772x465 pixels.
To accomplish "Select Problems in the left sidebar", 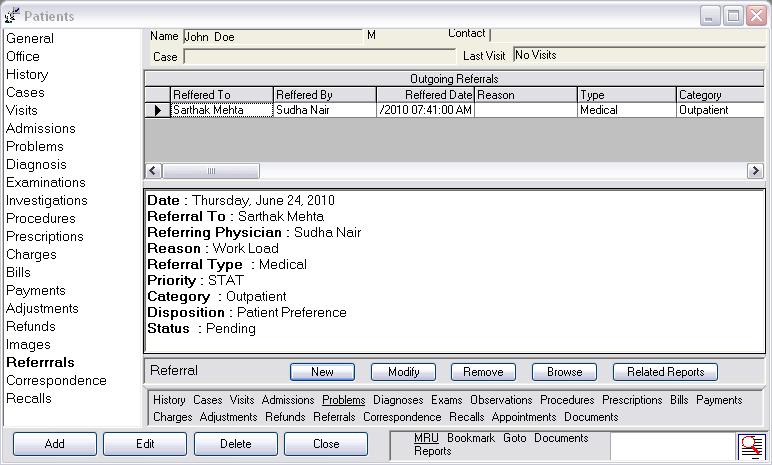I will tap(35, 146).
